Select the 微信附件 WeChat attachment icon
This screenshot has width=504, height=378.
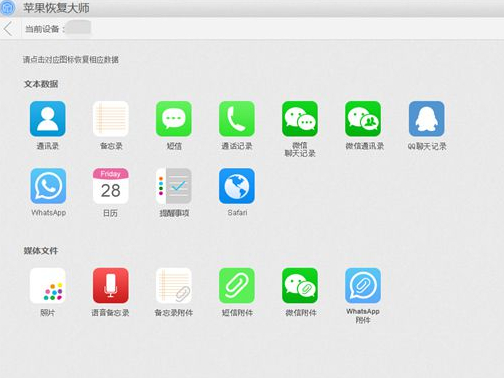pos(300,286)
